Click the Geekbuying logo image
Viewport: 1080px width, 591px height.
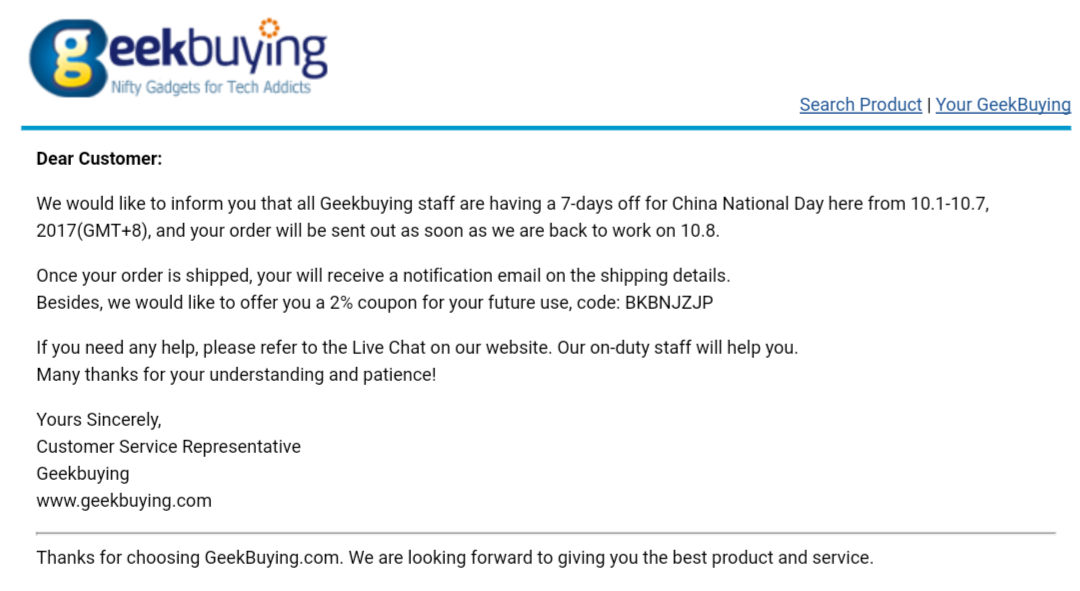point(178,58)
